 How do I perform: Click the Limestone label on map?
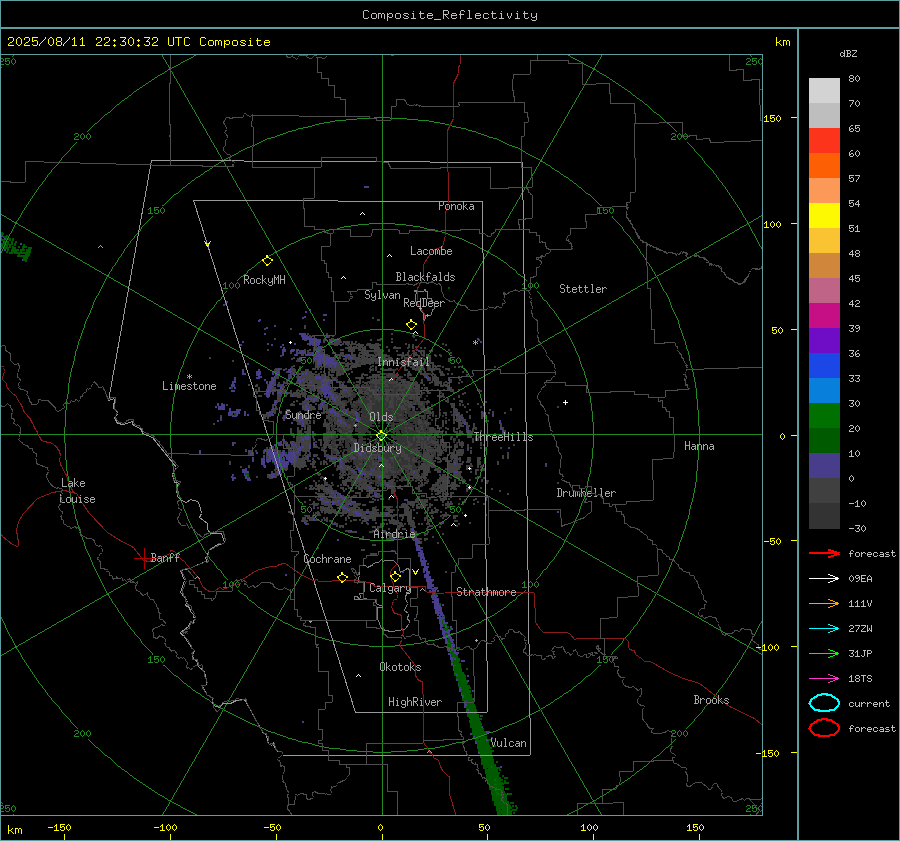189,386
